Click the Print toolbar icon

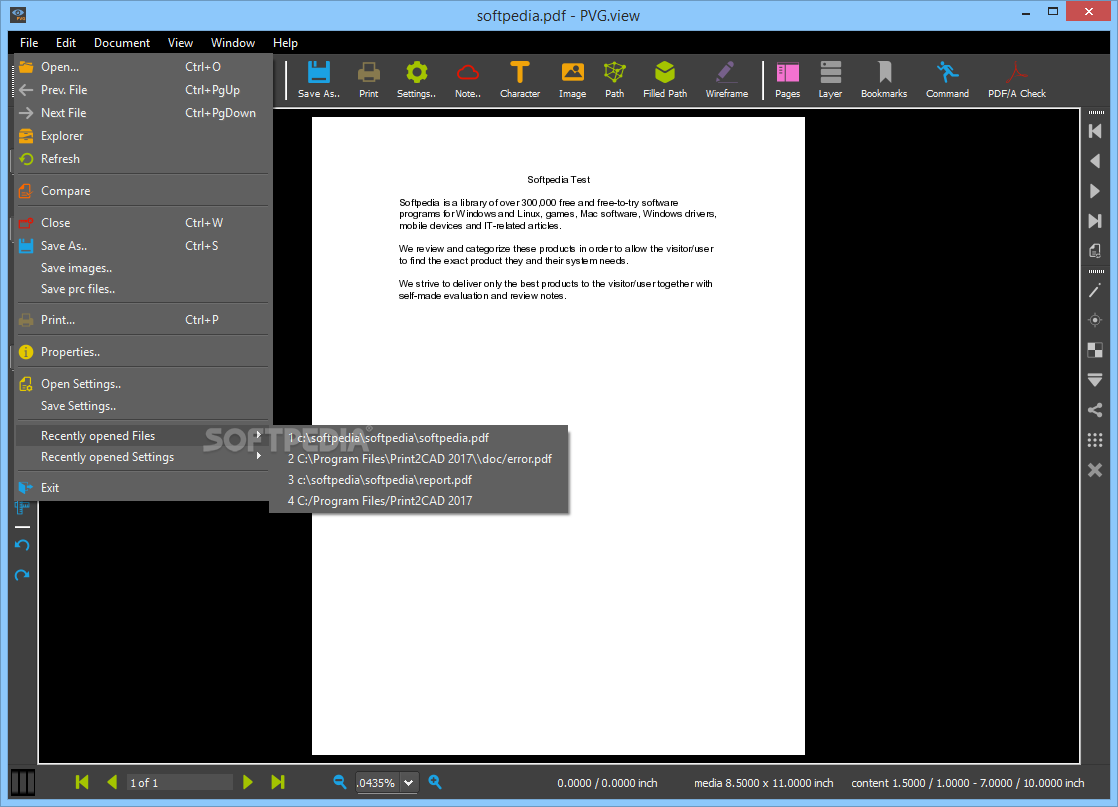[x=369, y=79]
